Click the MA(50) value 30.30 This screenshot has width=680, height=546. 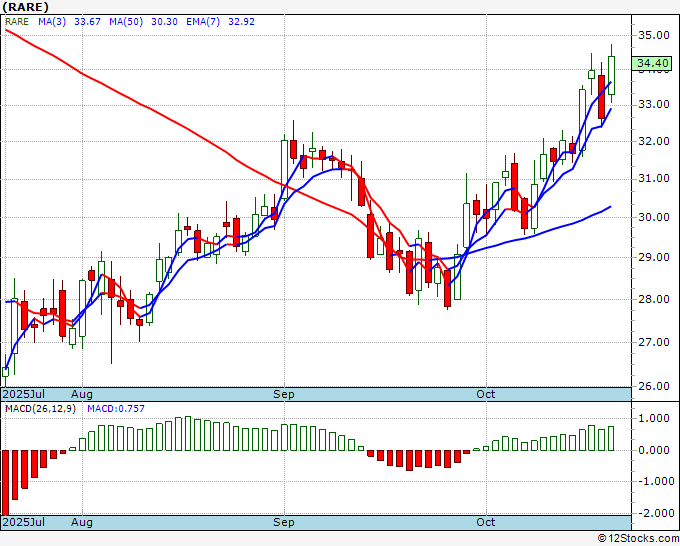(164, 22)
